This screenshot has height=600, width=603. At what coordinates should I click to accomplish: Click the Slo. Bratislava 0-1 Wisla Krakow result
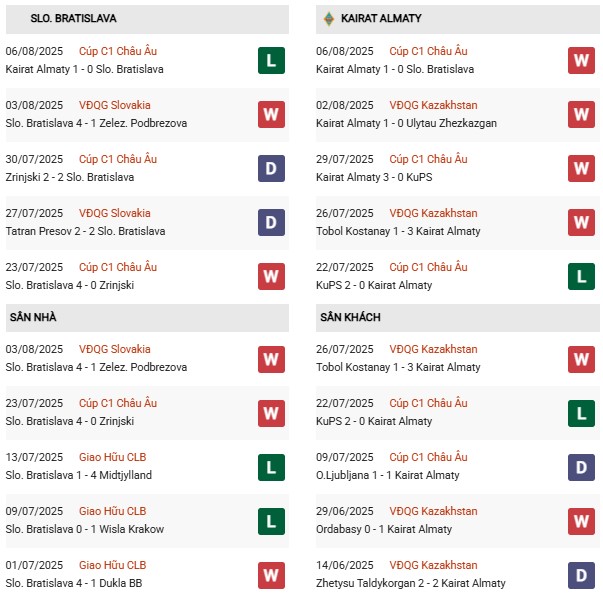85,529
